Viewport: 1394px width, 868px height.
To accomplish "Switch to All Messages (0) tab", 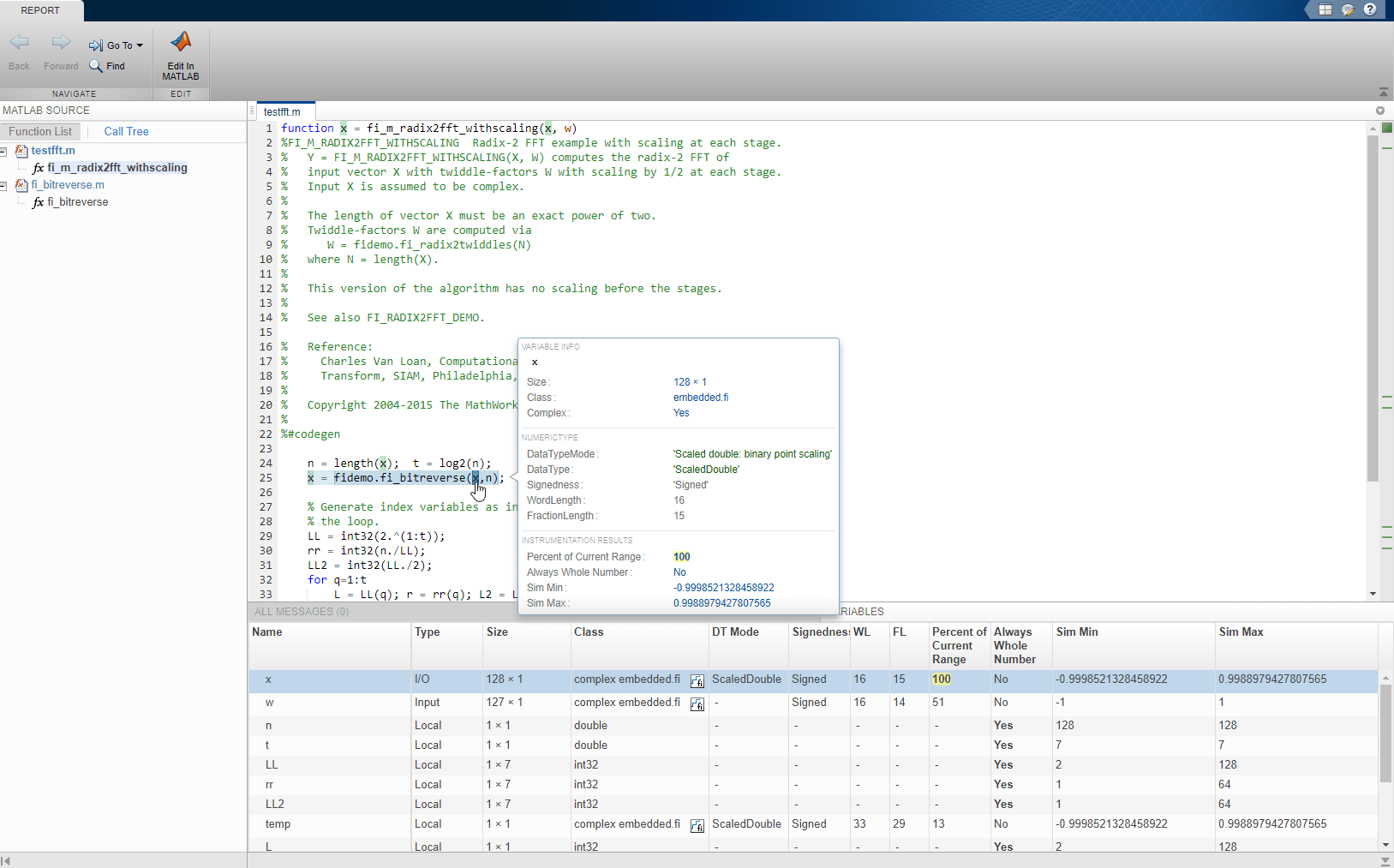I will [302, 611].
